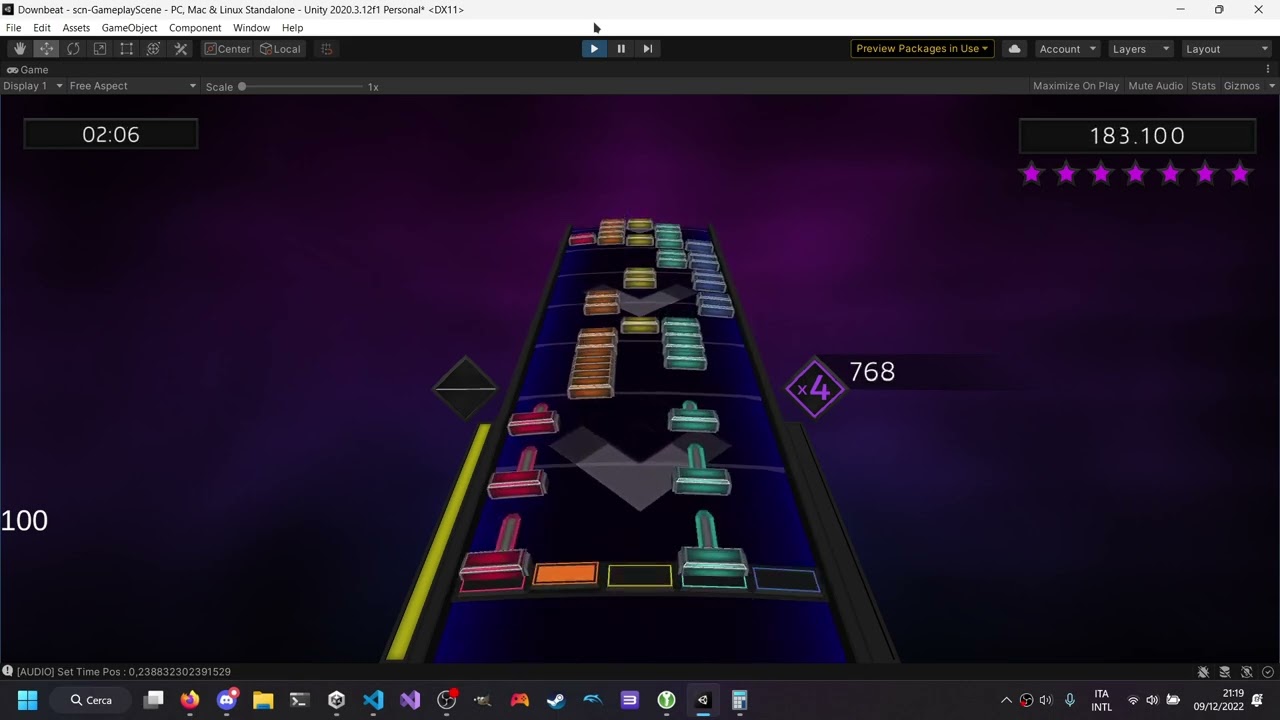
Task: Select the Rotate tool
Action: (74, 49)
